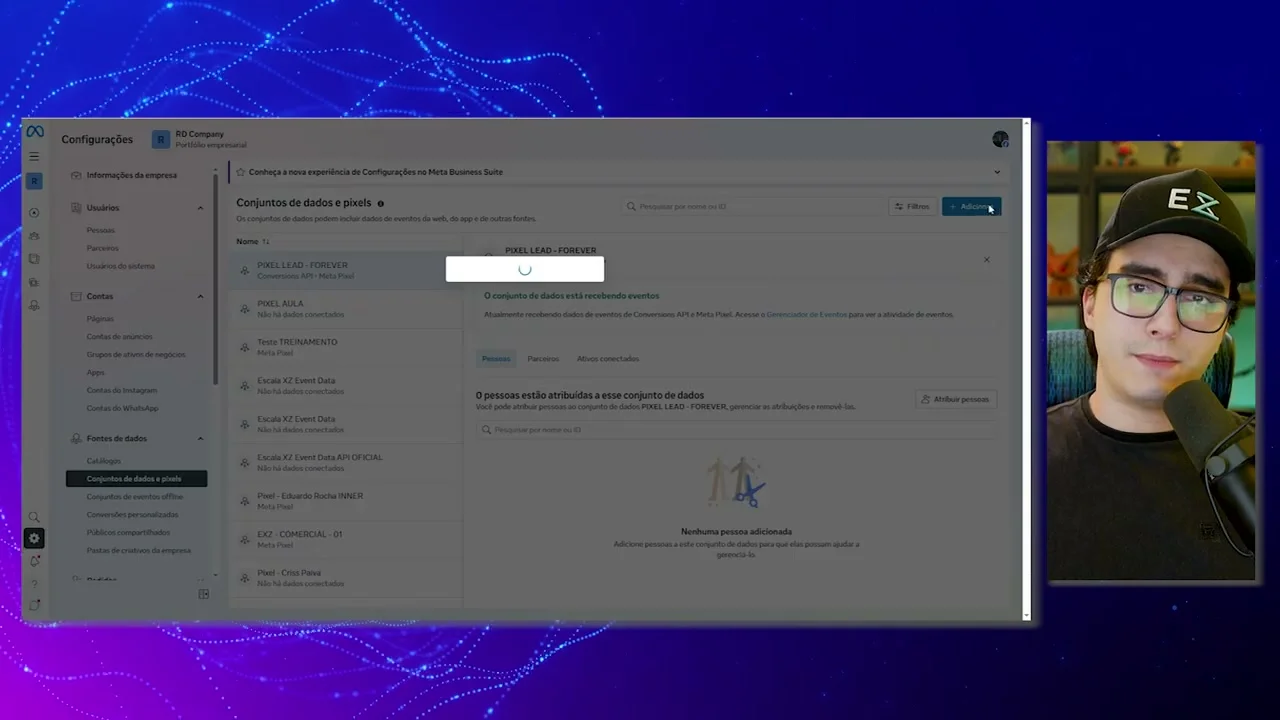The width and height of the screenshot is (1280, 720).
Task: Sort the list by the Nome column
Action: click(252, 242)
